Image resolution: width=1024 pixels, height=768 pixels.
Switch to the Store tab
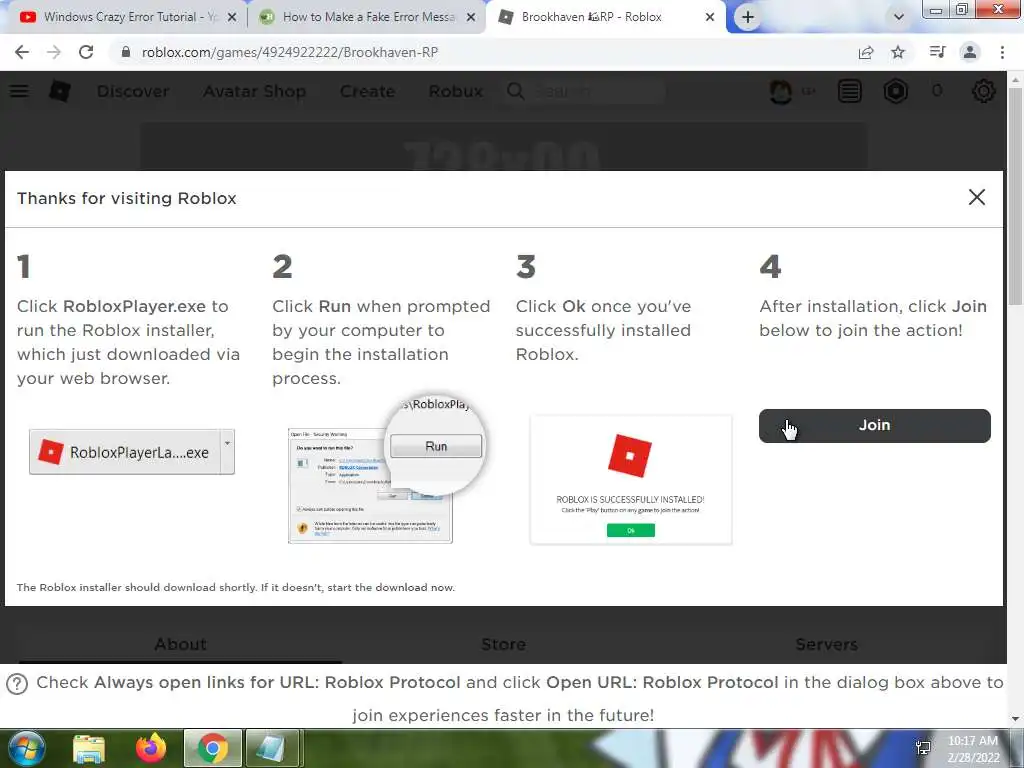pos(504,644)
